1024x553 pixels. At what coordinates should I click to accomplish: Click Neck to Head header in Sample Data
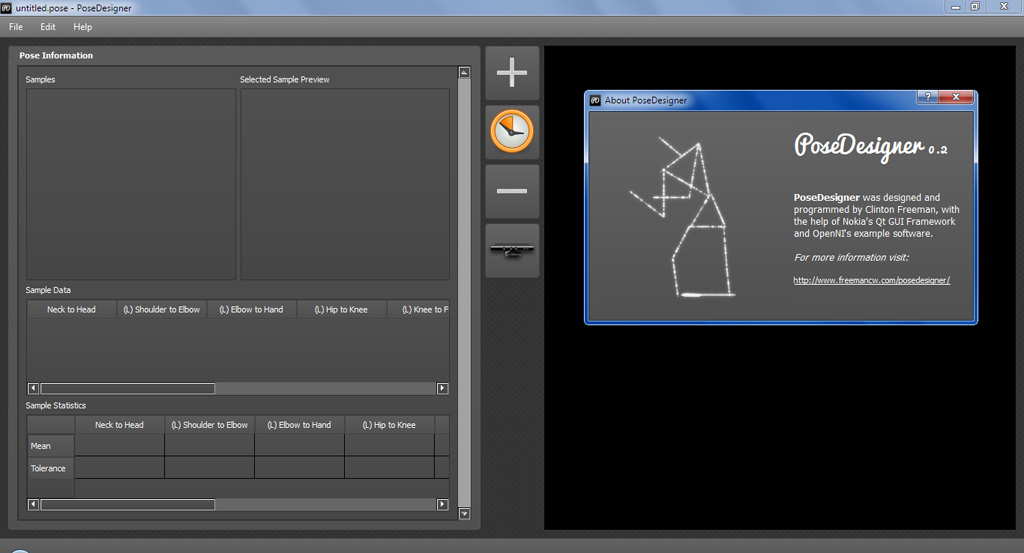coord(71,309)
